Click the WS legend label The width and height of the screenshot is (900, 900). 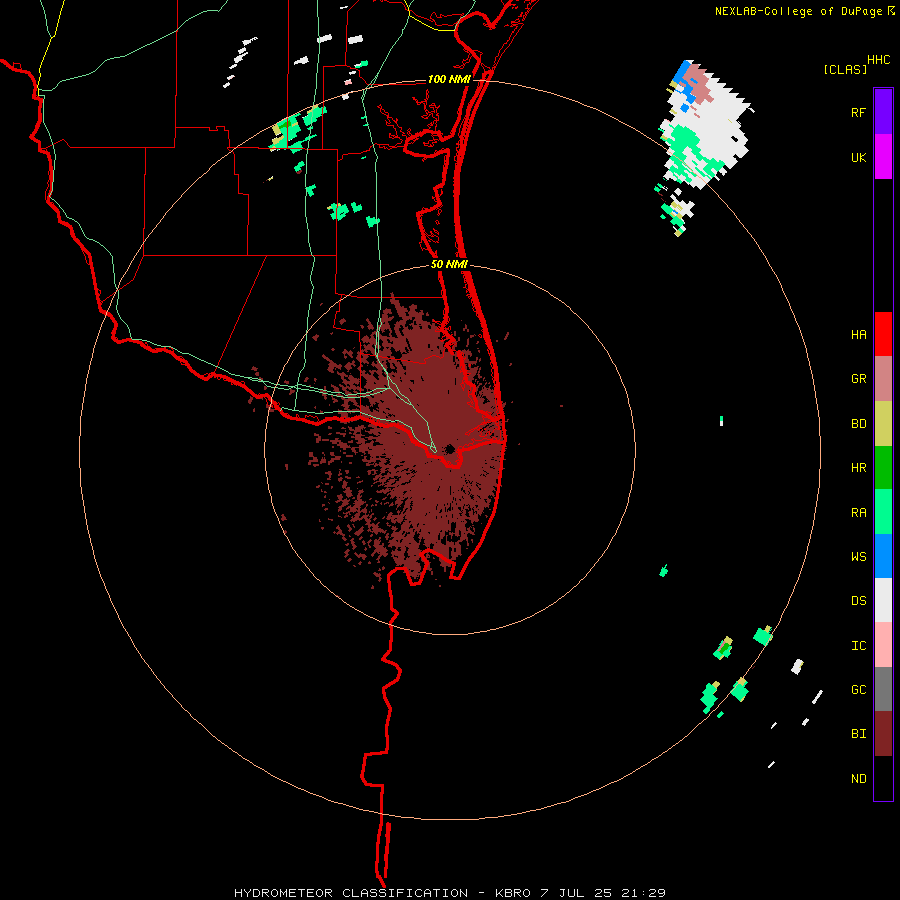tap(859, 557)
